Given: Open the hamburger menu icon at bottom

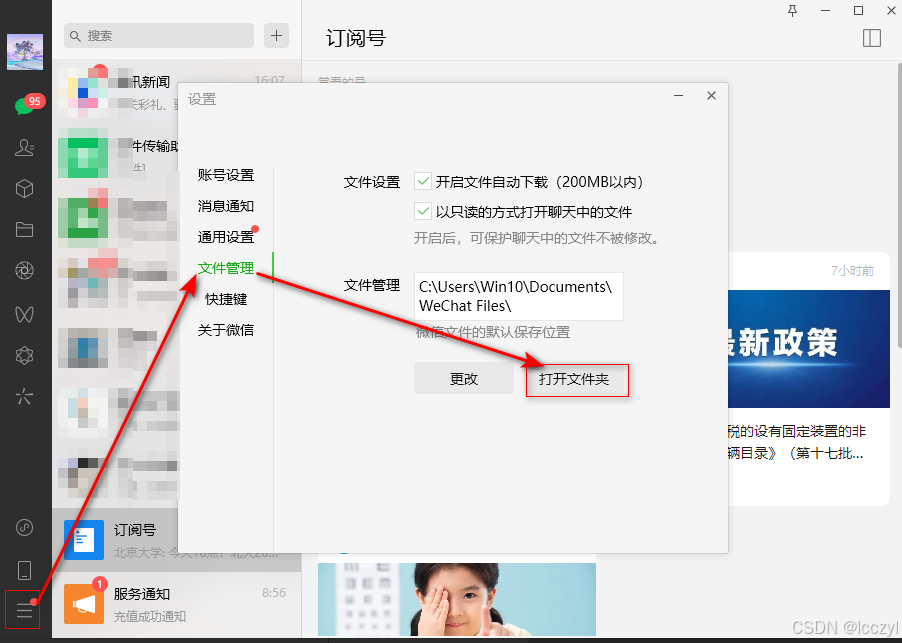Looking at the screenshot, I should click(x=24, y=610).
